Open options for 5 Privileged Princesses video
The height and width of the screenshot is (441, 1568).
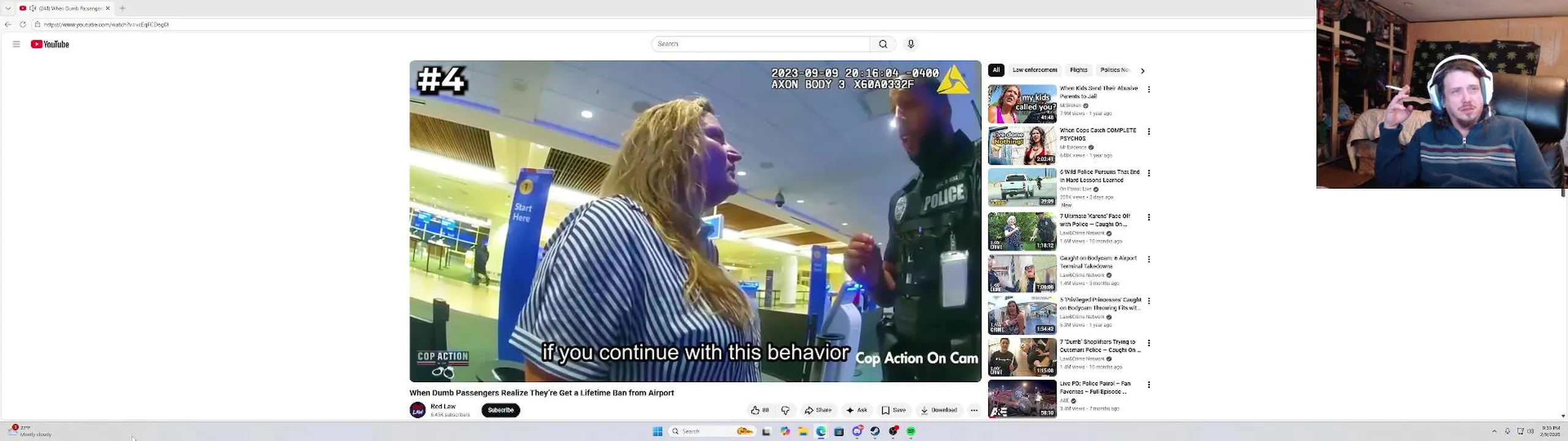click(1148, 301)
